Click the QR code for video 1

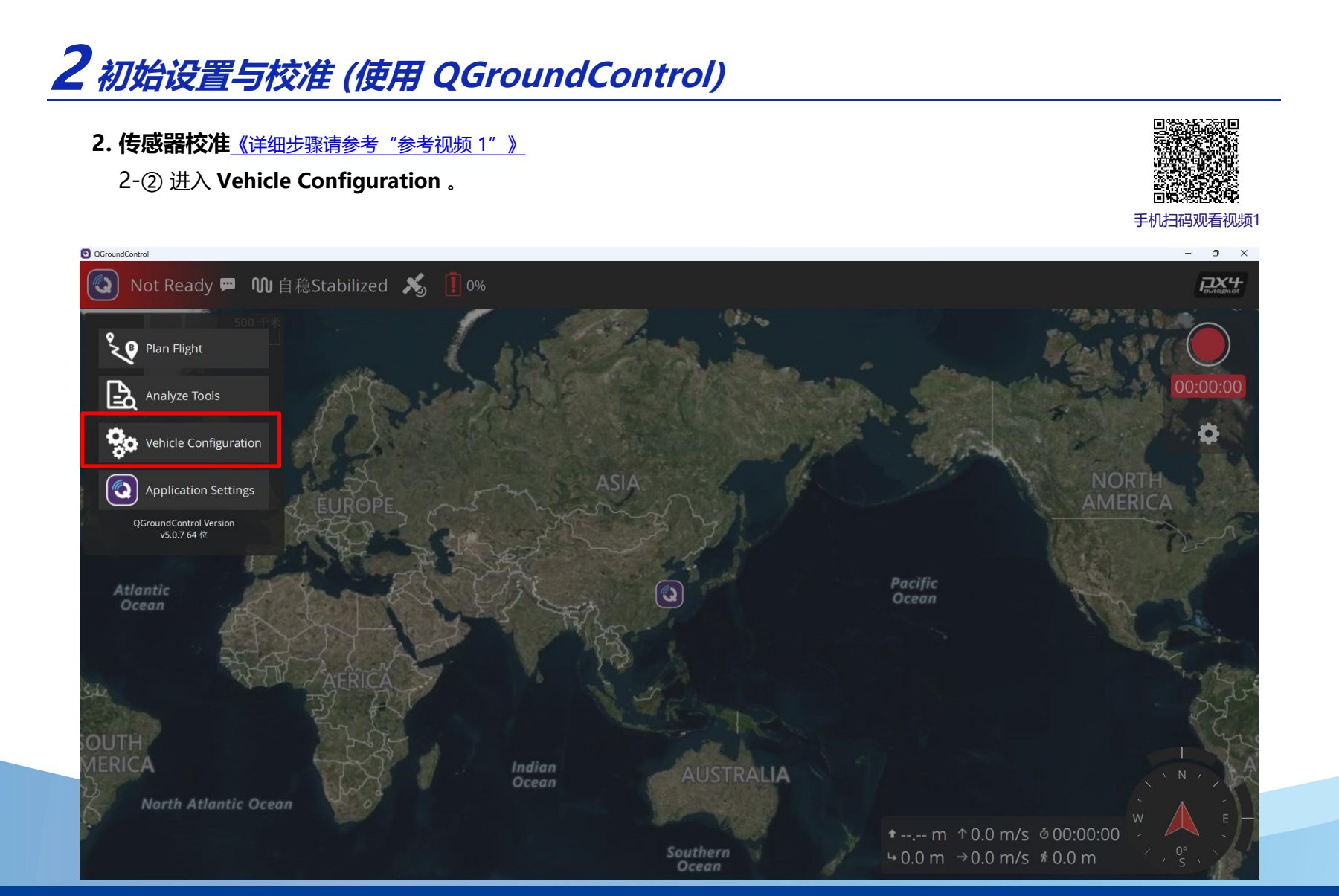pos(1195,161)
